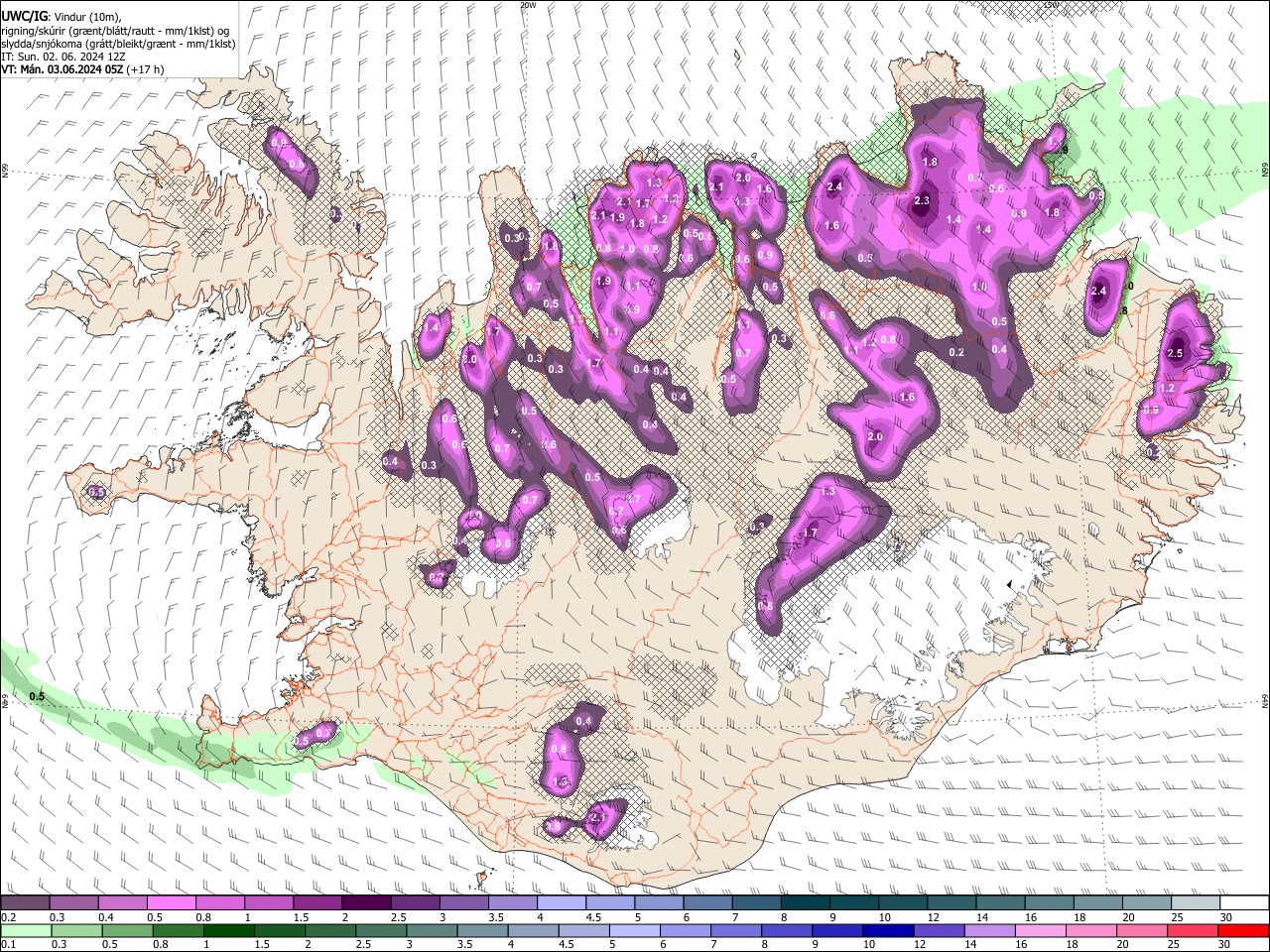
Task: Select the 3 grey-green swatch in bottom legend row
Action: click(432, 930)
